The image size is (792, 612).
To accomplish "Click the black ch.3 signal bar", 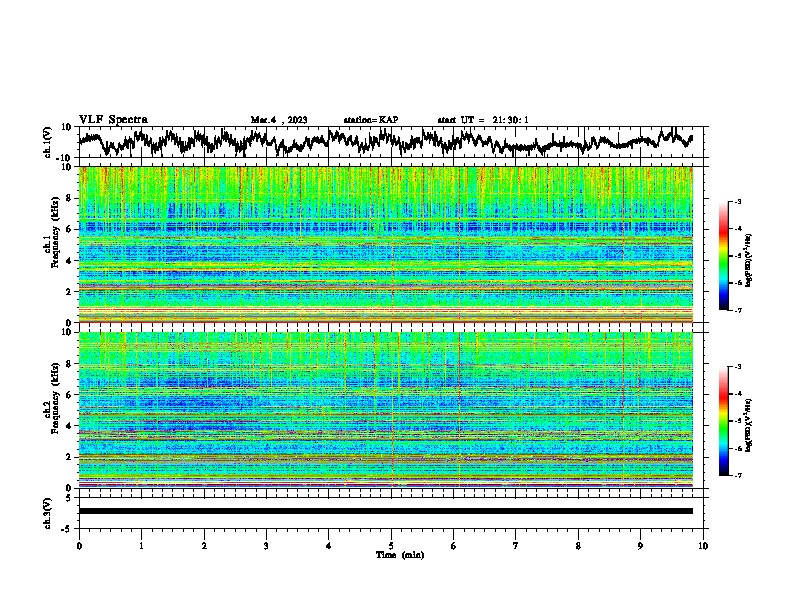I will click(x=386, y=511).
